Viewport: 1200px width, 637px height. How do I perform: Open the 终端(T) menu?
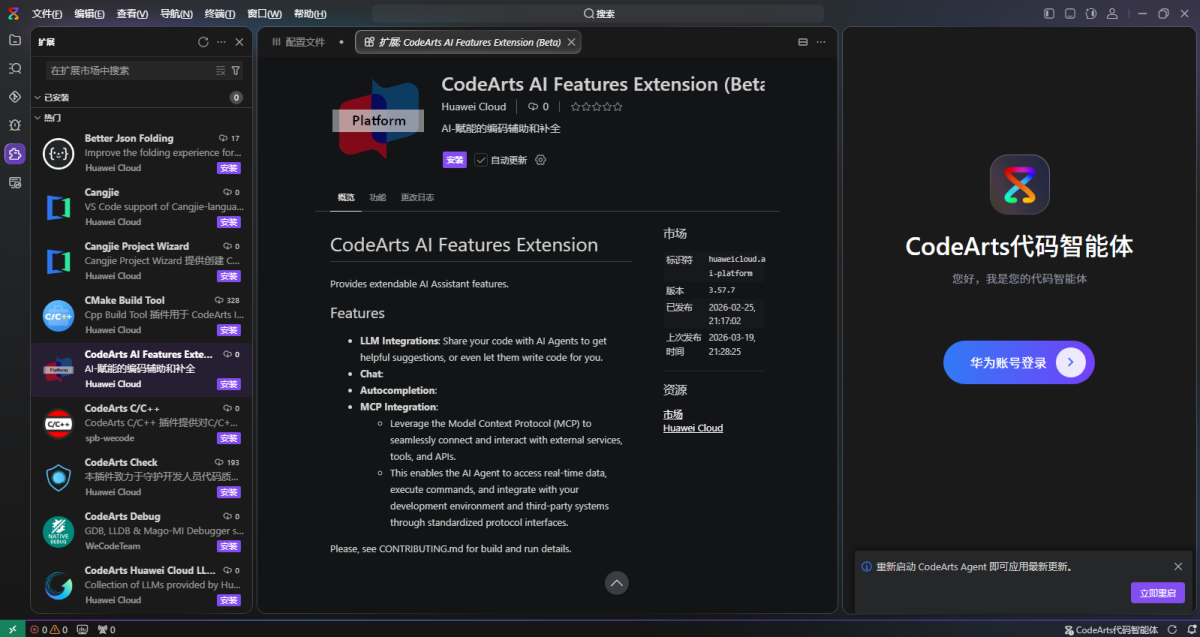click(x=219, y=14)
